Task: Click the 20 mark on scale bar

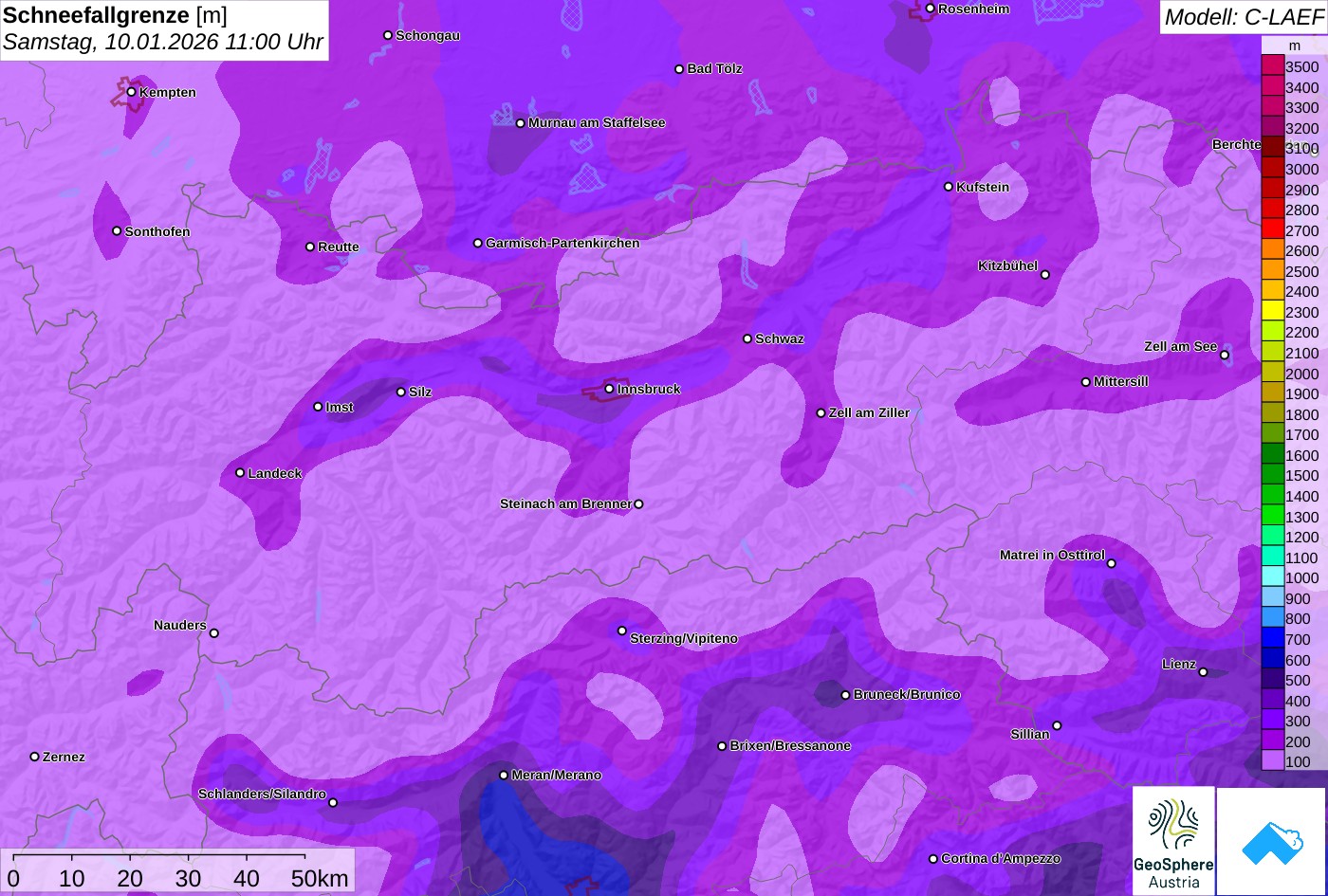Action: (130, 879)
